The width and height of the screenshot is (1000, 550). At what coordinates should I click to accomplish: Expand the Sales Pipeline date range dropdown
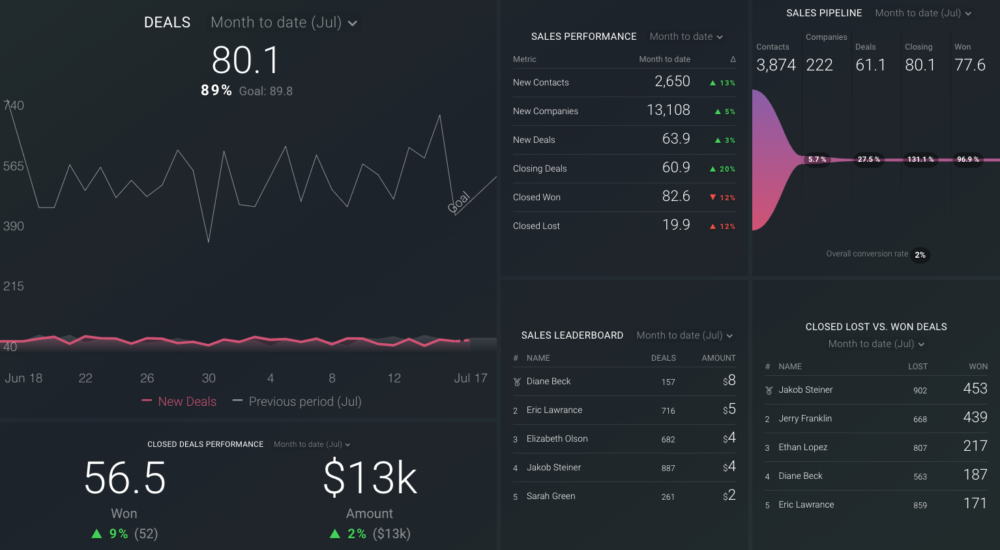tap(923, 14)
